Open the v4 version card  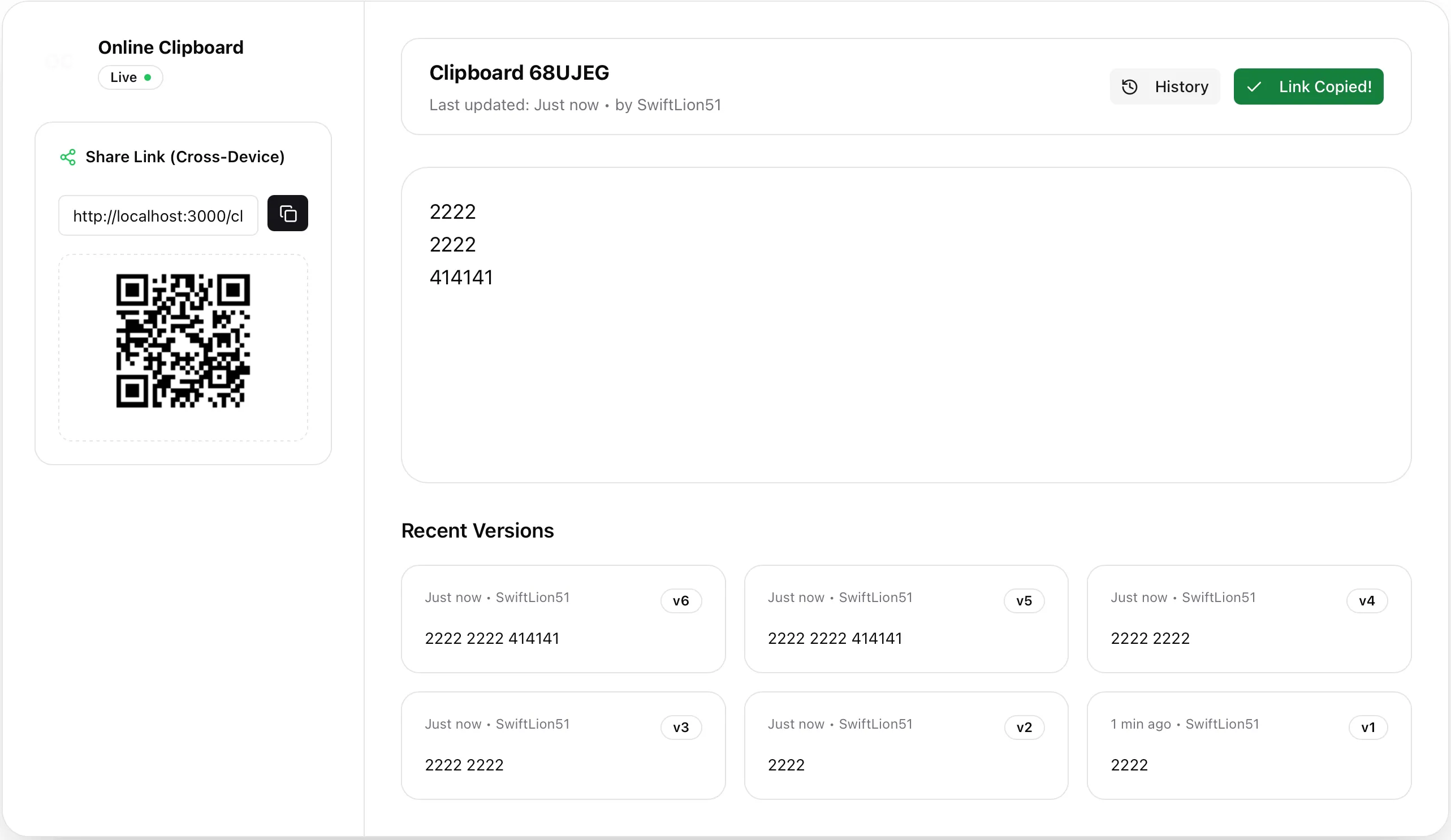(x=1249, y=619)
